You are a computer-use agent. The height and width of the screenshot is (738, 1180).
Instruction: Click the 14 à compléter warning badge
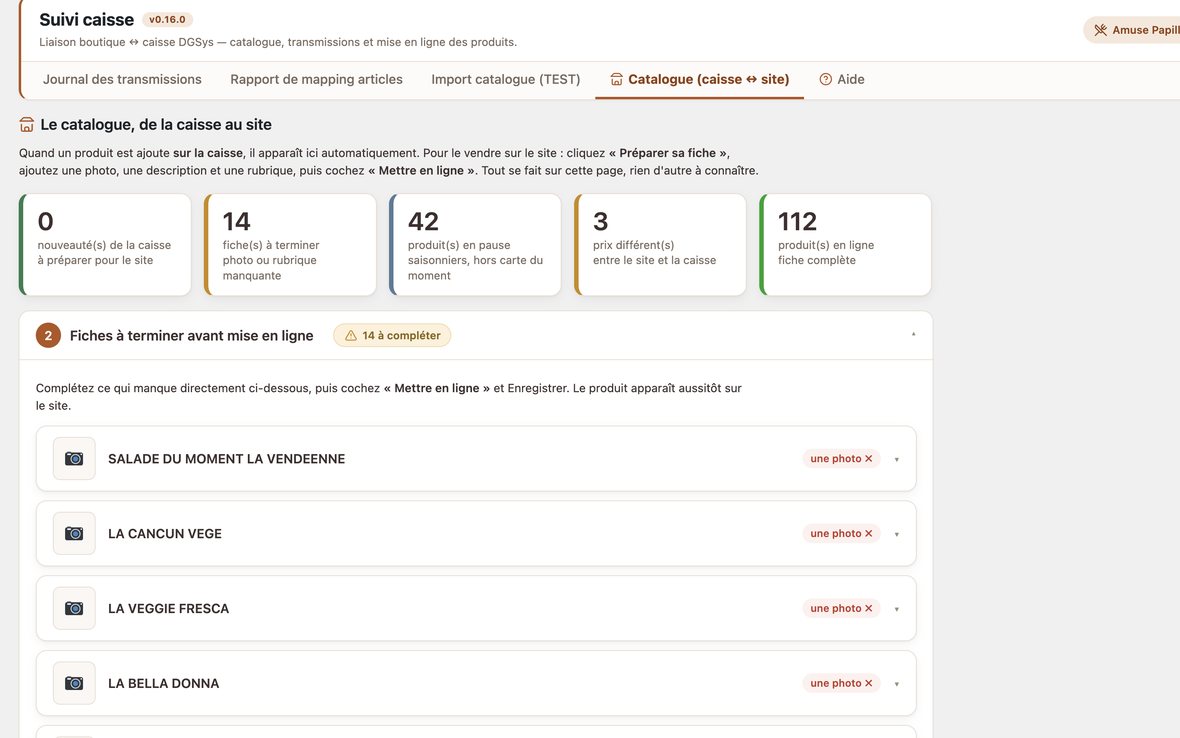pos(392,336)
